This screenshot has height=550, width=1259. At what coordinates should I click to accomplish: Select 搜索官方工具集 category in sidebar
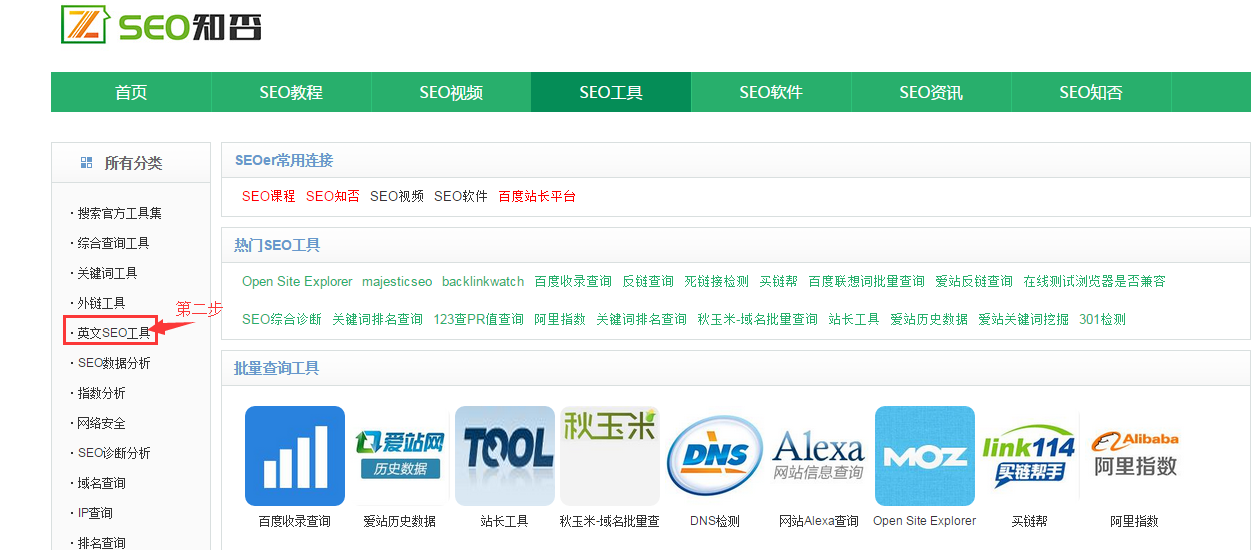pyautogui.click(x=119, y=213)
